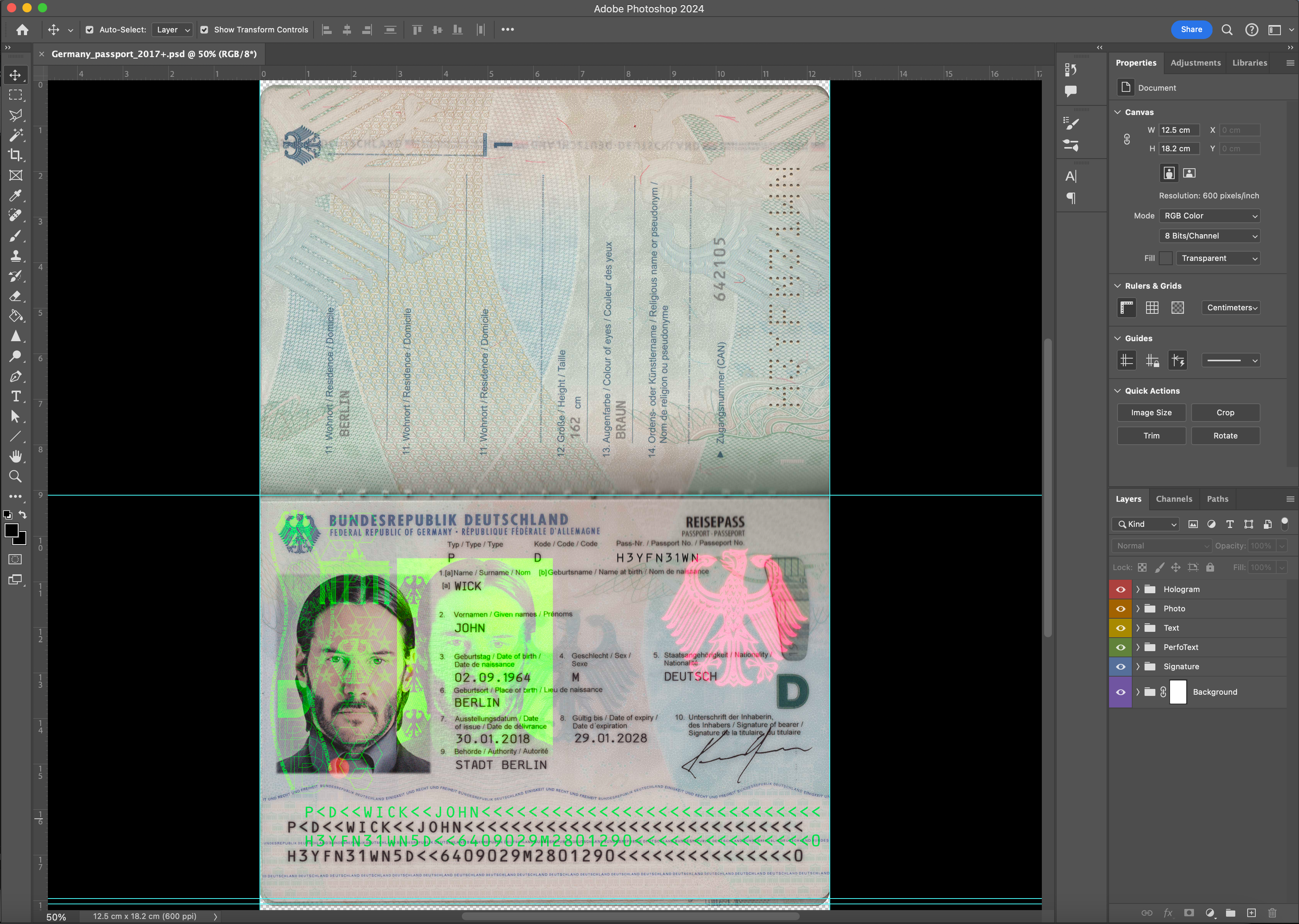
Task: Switch to the Channels tab
Action: point(1174,498)
